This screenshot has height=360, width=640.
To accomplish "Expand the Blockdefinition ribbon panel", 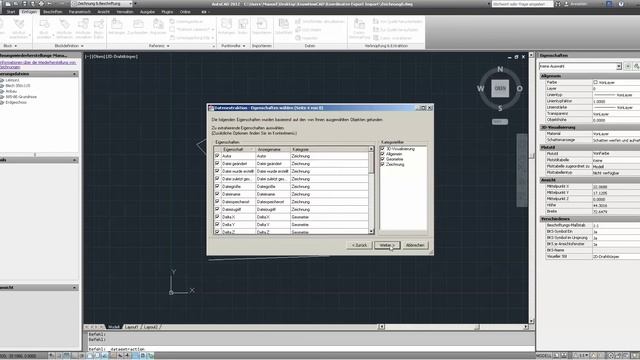I will (x=69, y=46).
